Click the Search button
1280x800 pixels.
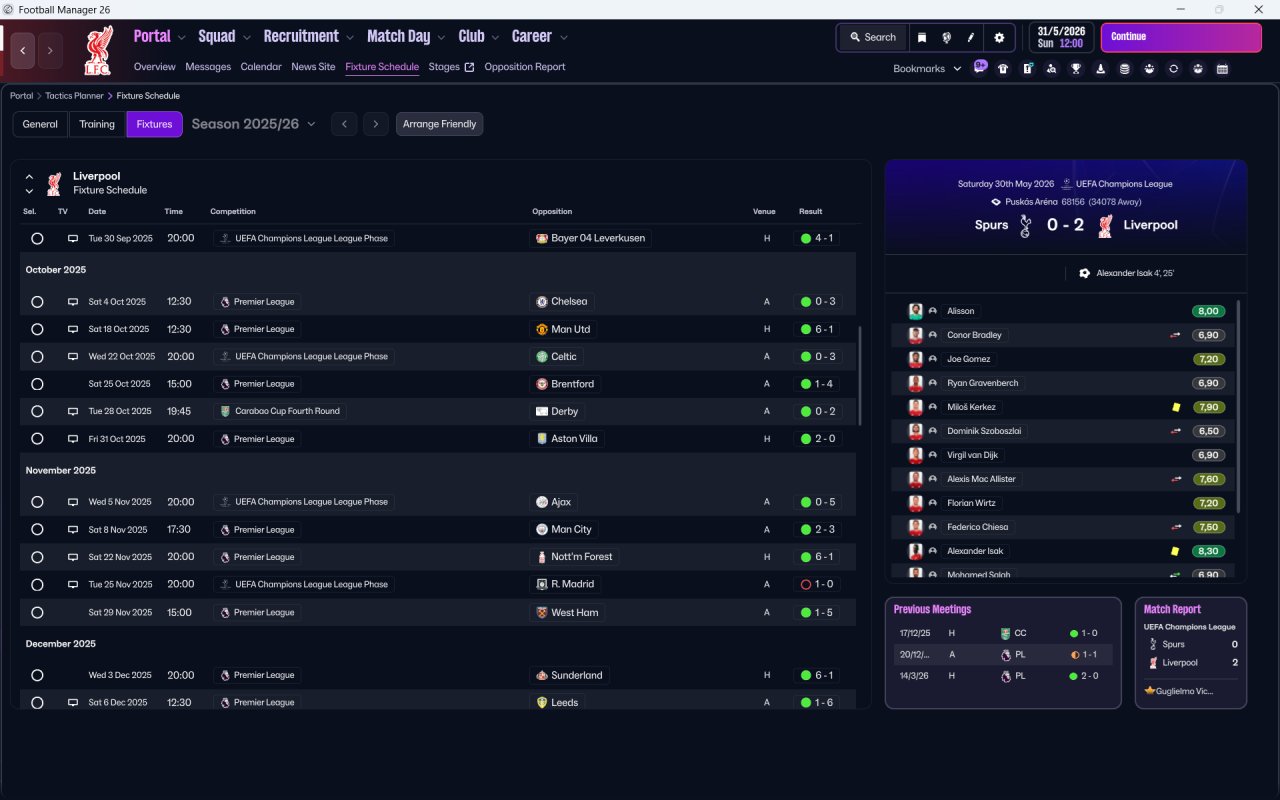click(872, 38)
